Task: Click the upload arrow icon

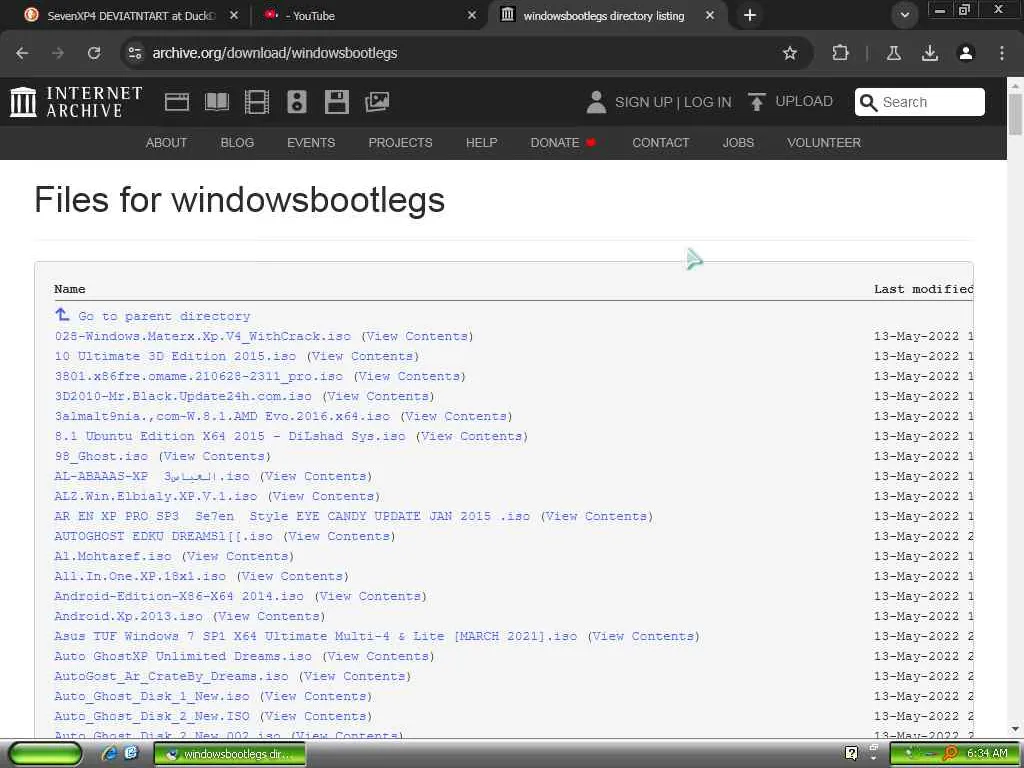Action: point(756,102)
